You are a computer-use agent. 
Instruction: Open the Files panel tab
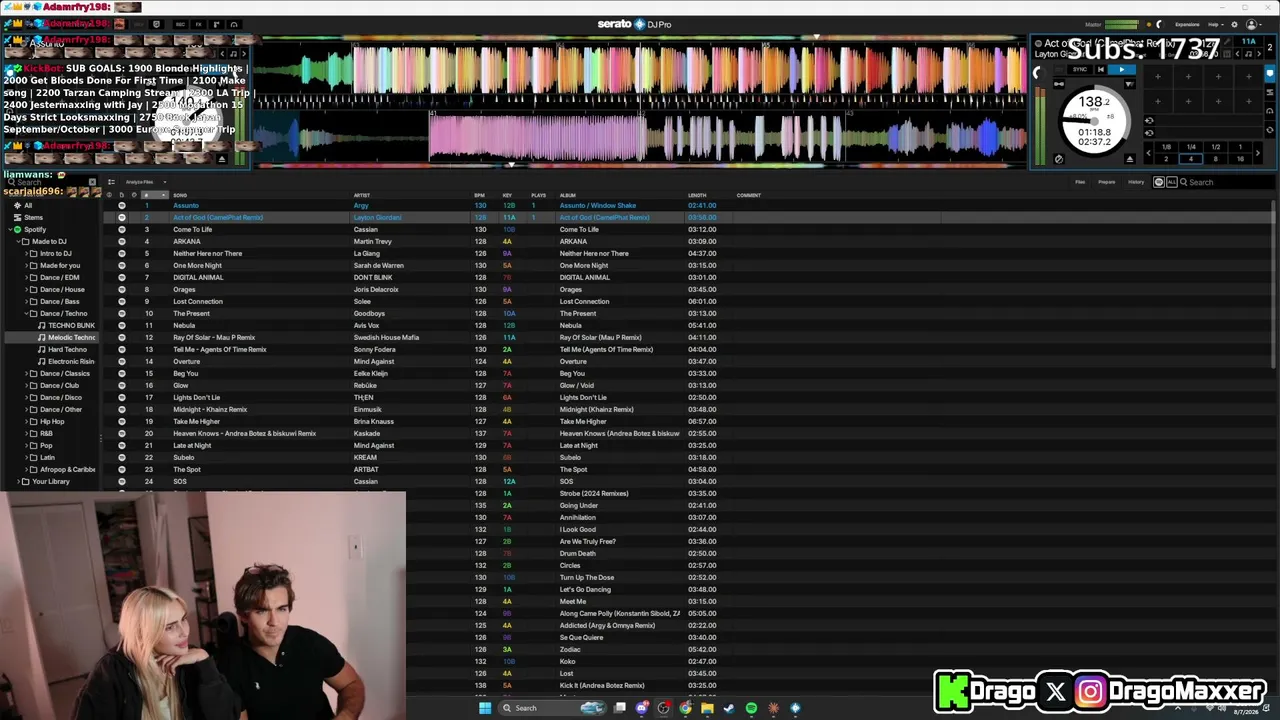[x=1080, y=182]
